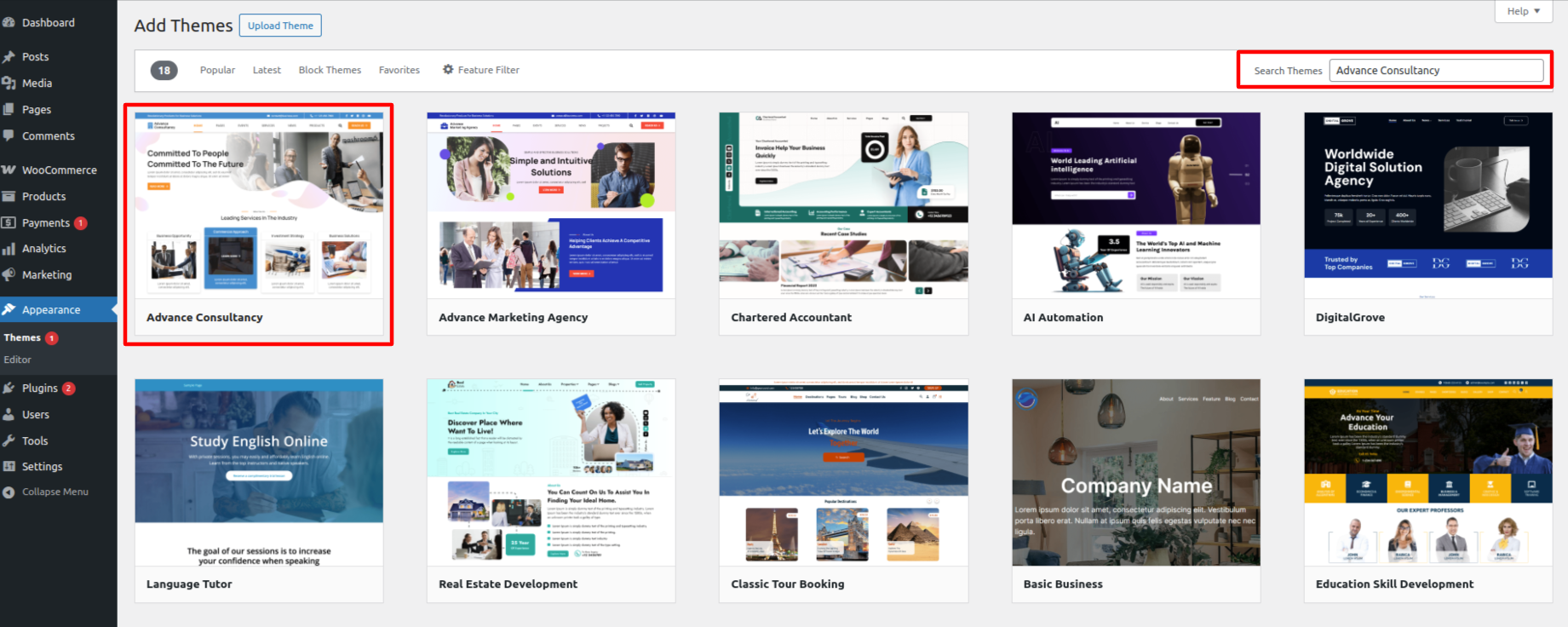The height and width of the screenshot is (627, 1568).
Task: Click the Settings sliders icon
Action: (x=9, y=467)
